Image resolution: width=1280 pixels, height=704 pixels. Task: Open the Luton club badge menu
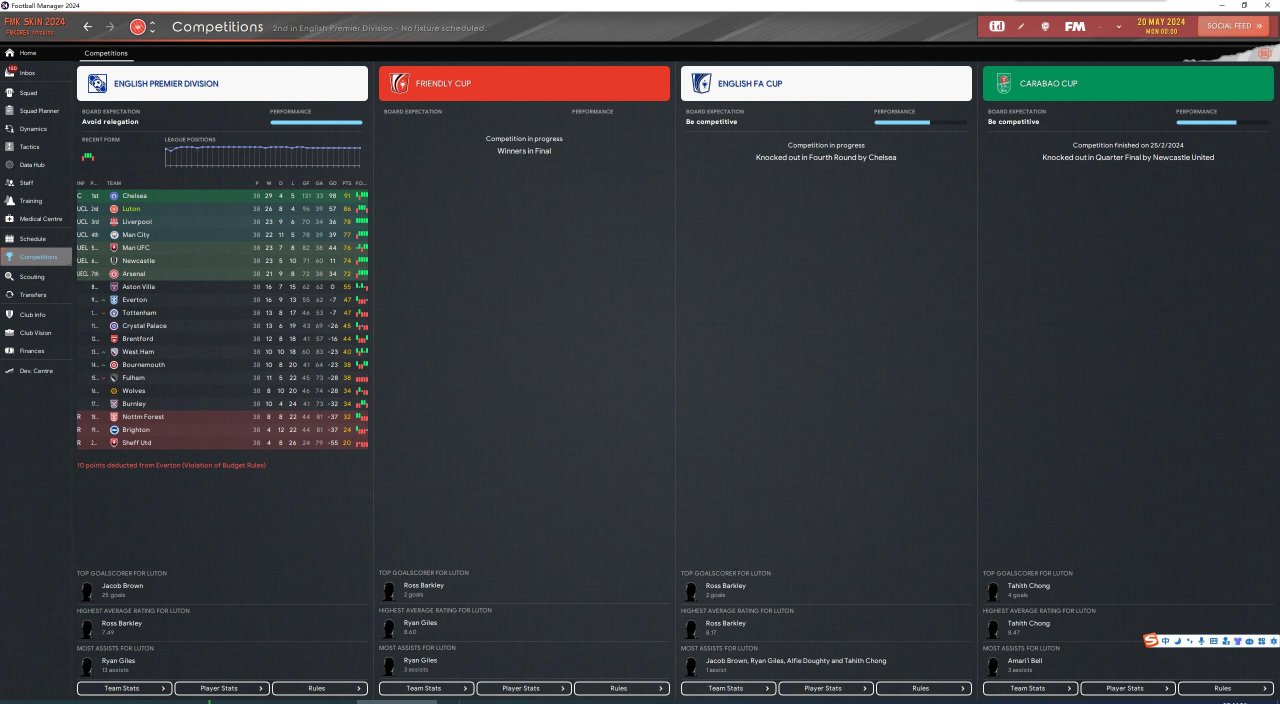pos(138,27)
